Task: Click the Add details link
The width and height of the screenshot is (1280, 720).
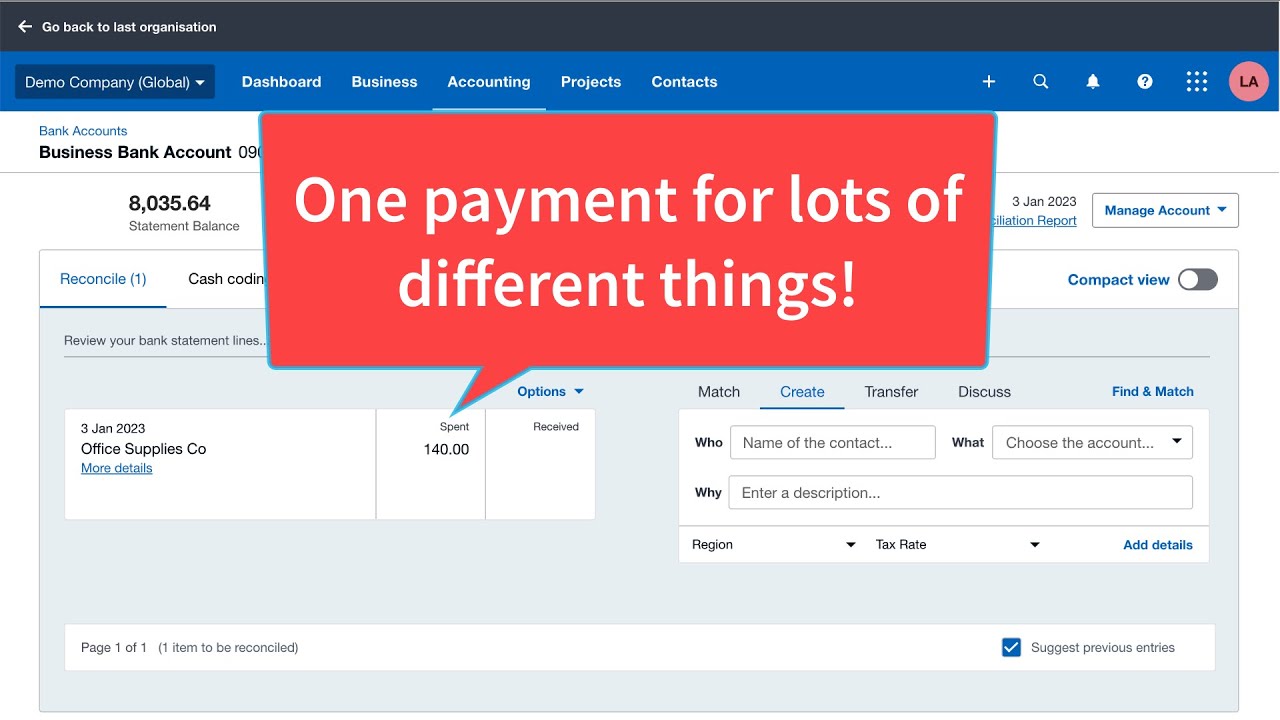Action: click(1158, 545)
